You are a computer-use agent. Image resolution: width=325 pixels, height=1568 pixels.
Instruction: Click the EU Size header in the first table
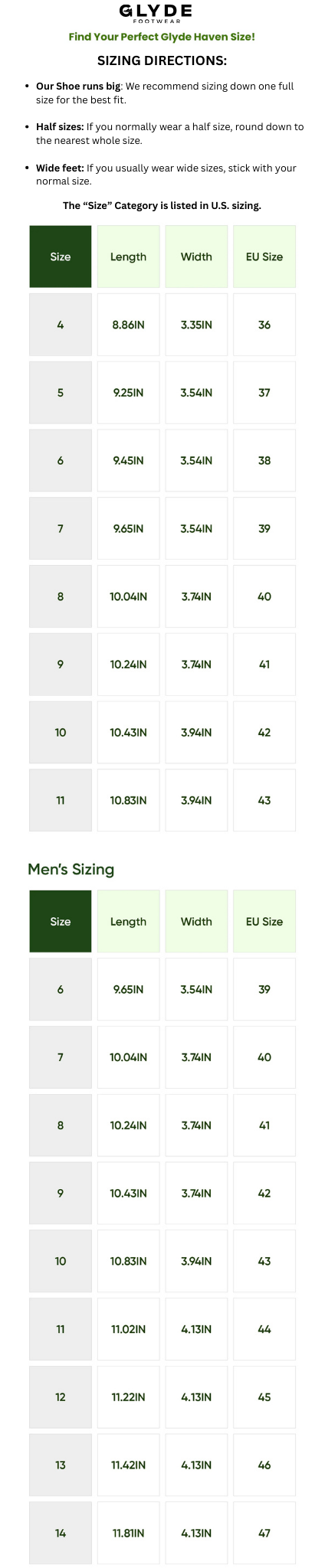coord(264,256)
